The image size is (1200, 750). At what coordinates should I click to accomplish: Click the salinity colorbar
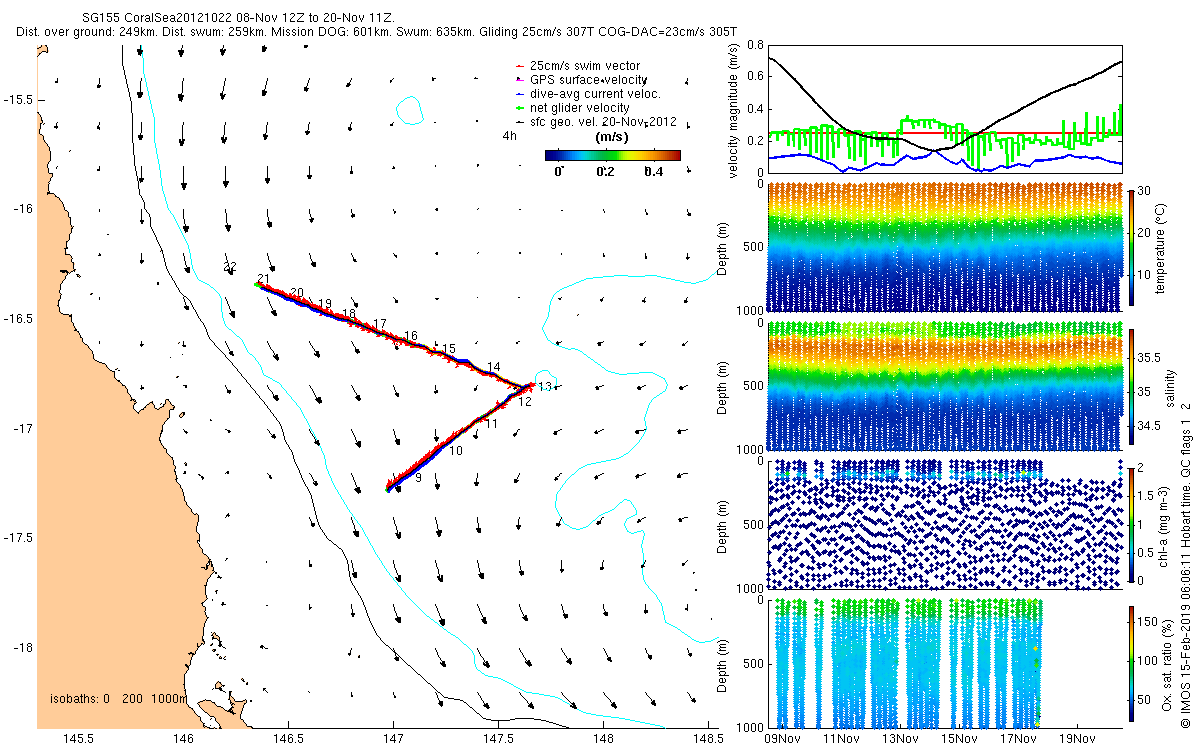tap(1131, 385)
